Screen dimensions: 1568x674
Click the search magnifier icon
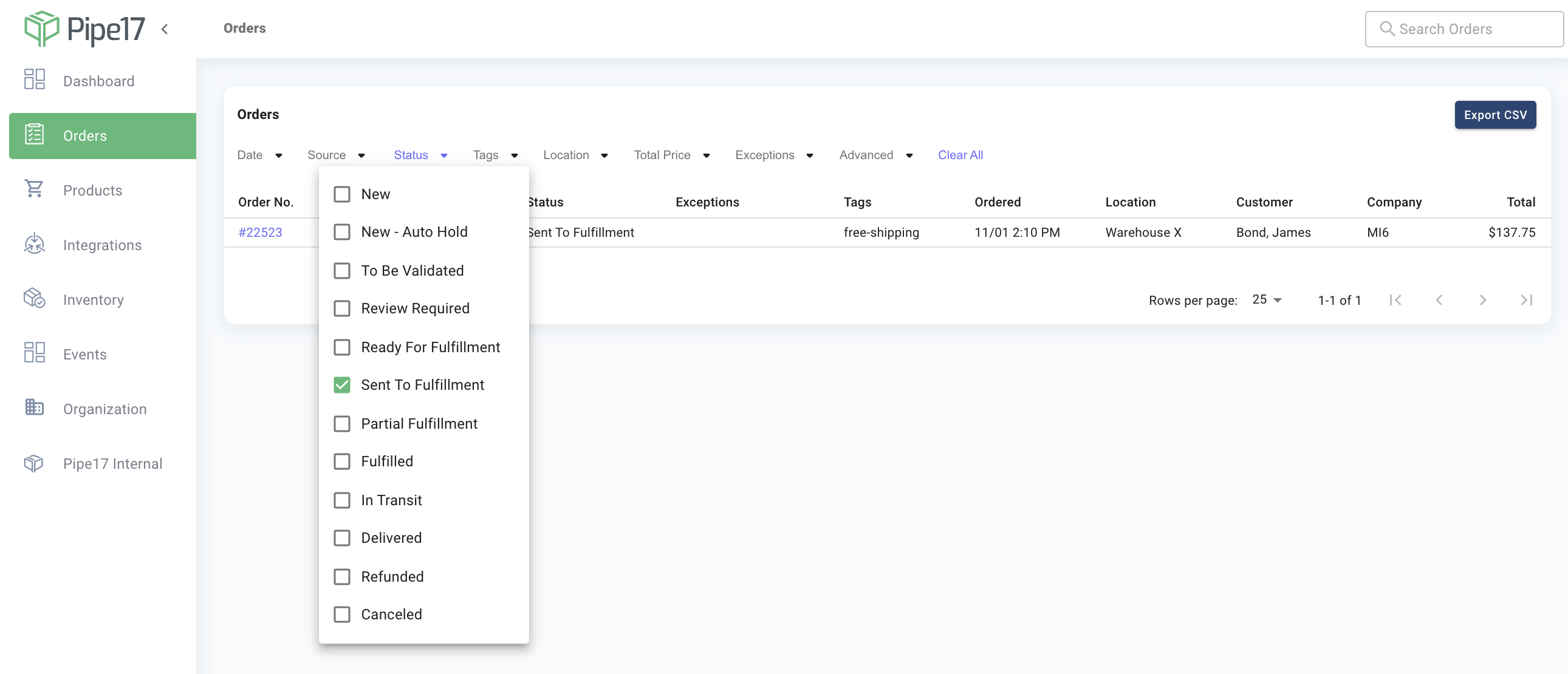[1386, 29]
